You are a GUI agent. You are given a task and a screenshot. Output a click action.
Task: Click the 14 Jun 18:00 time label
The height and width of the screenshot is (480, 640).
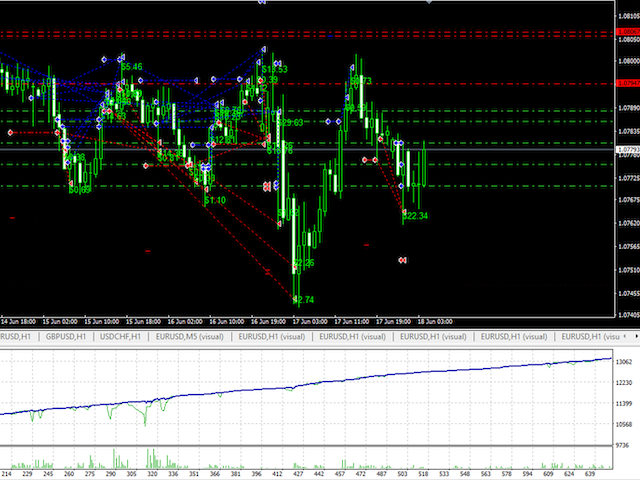click(x=18, y=322)
